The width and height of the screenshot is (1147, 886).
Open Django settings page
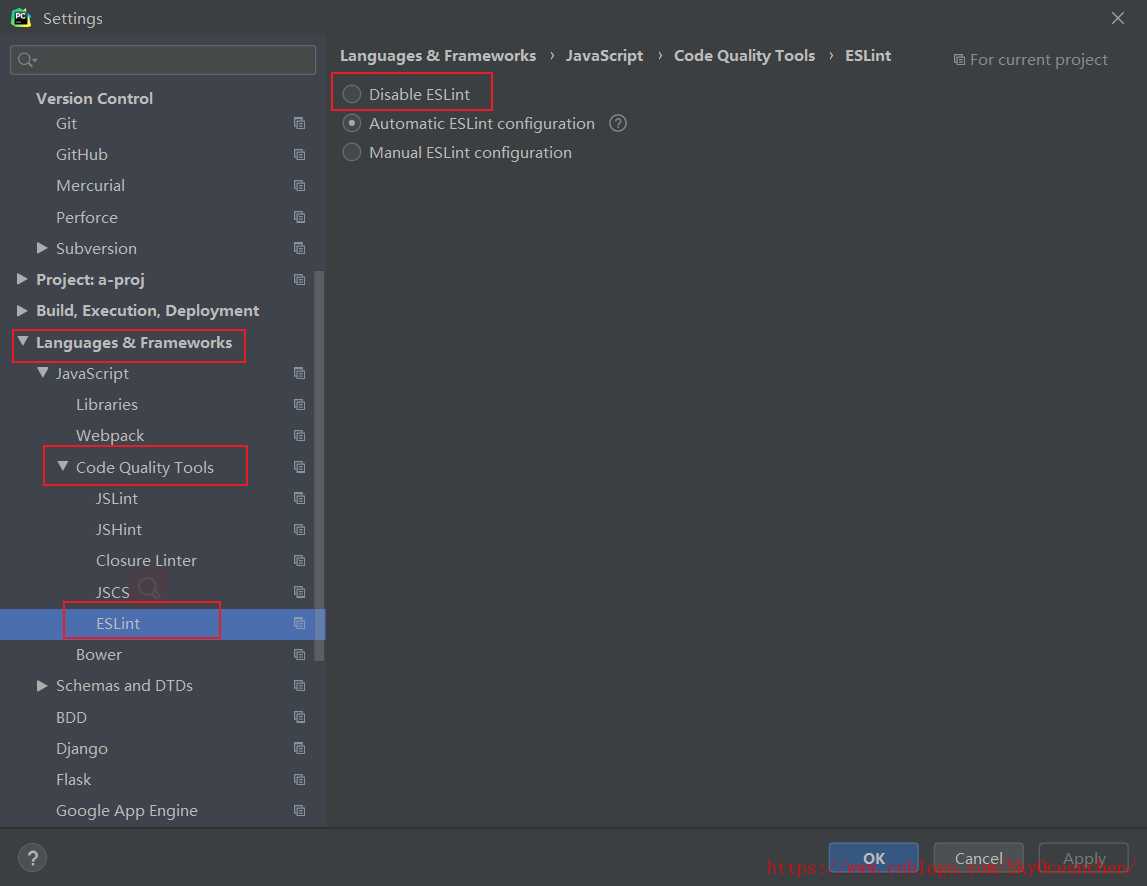point(82,748)
